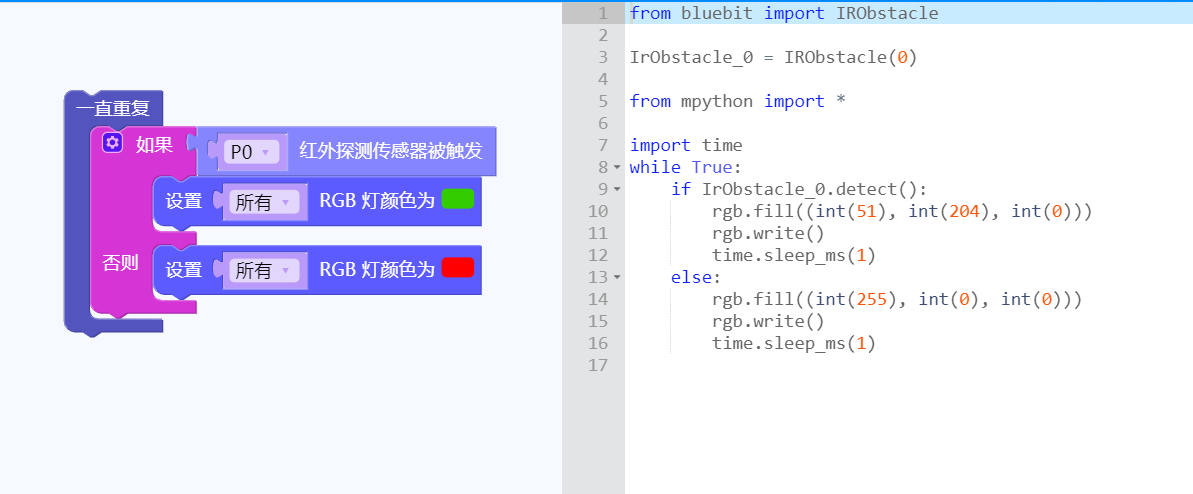The height and width of the screenshot is (494, 1193).
Task: Click the 如果 label on the if block
Action: coord(154,145)
